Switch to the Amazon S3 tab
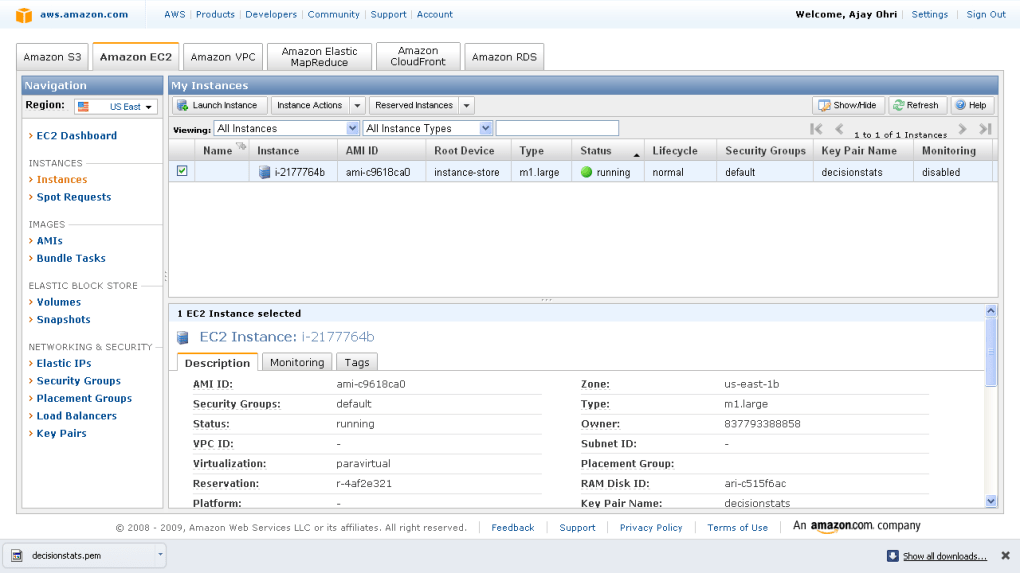 tap(52, 57)
